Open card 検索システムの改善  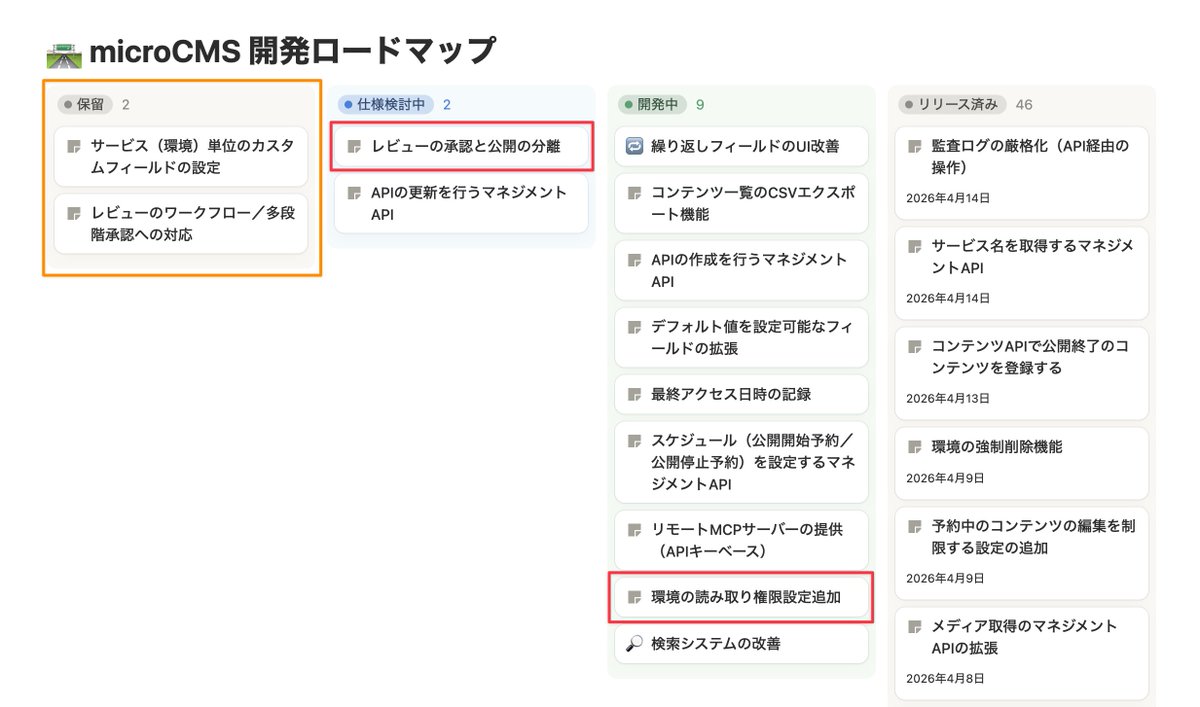[741, 644]
